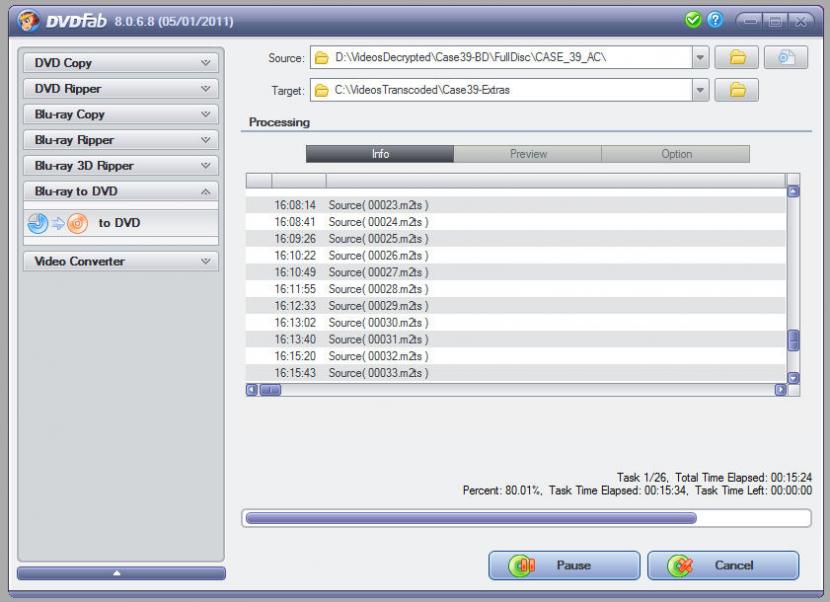Click into the Target path field

click(x=501, y=90)
